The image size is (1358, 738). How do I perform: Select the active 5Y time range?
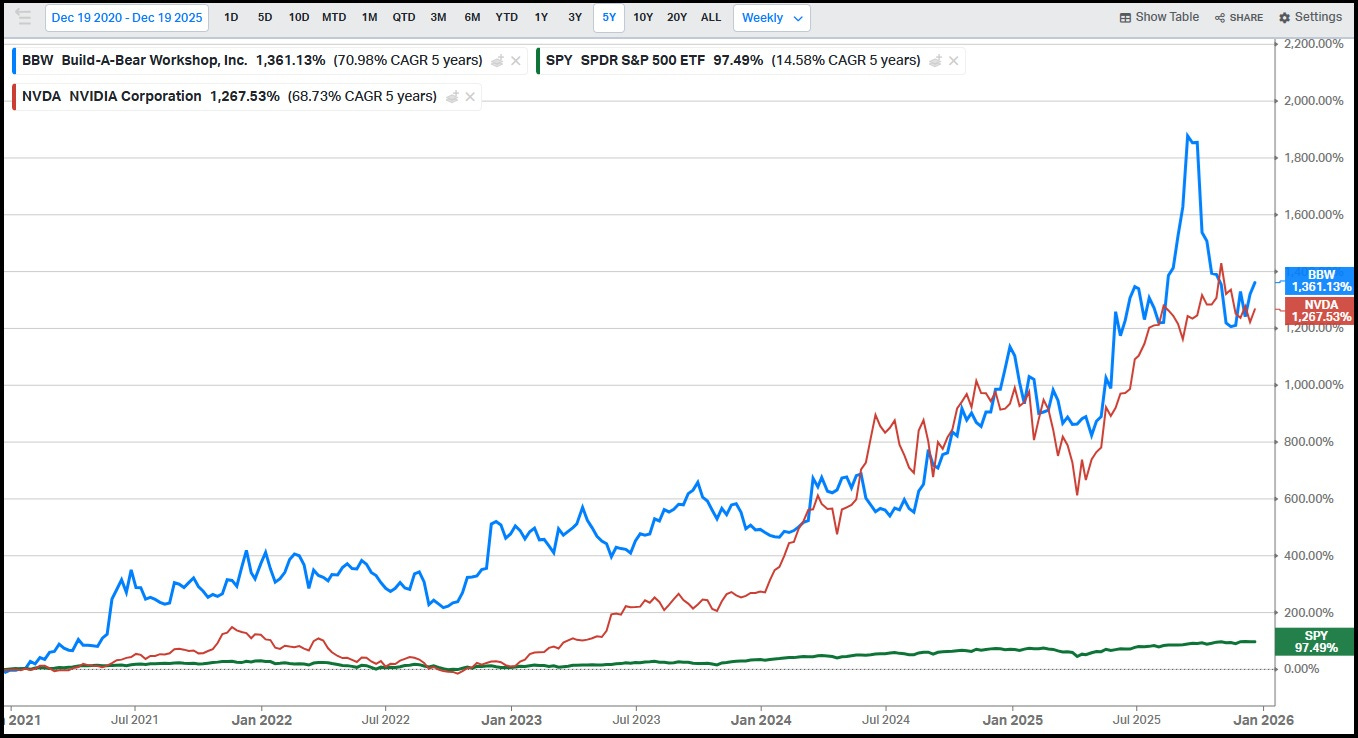[x=609, y=18]
